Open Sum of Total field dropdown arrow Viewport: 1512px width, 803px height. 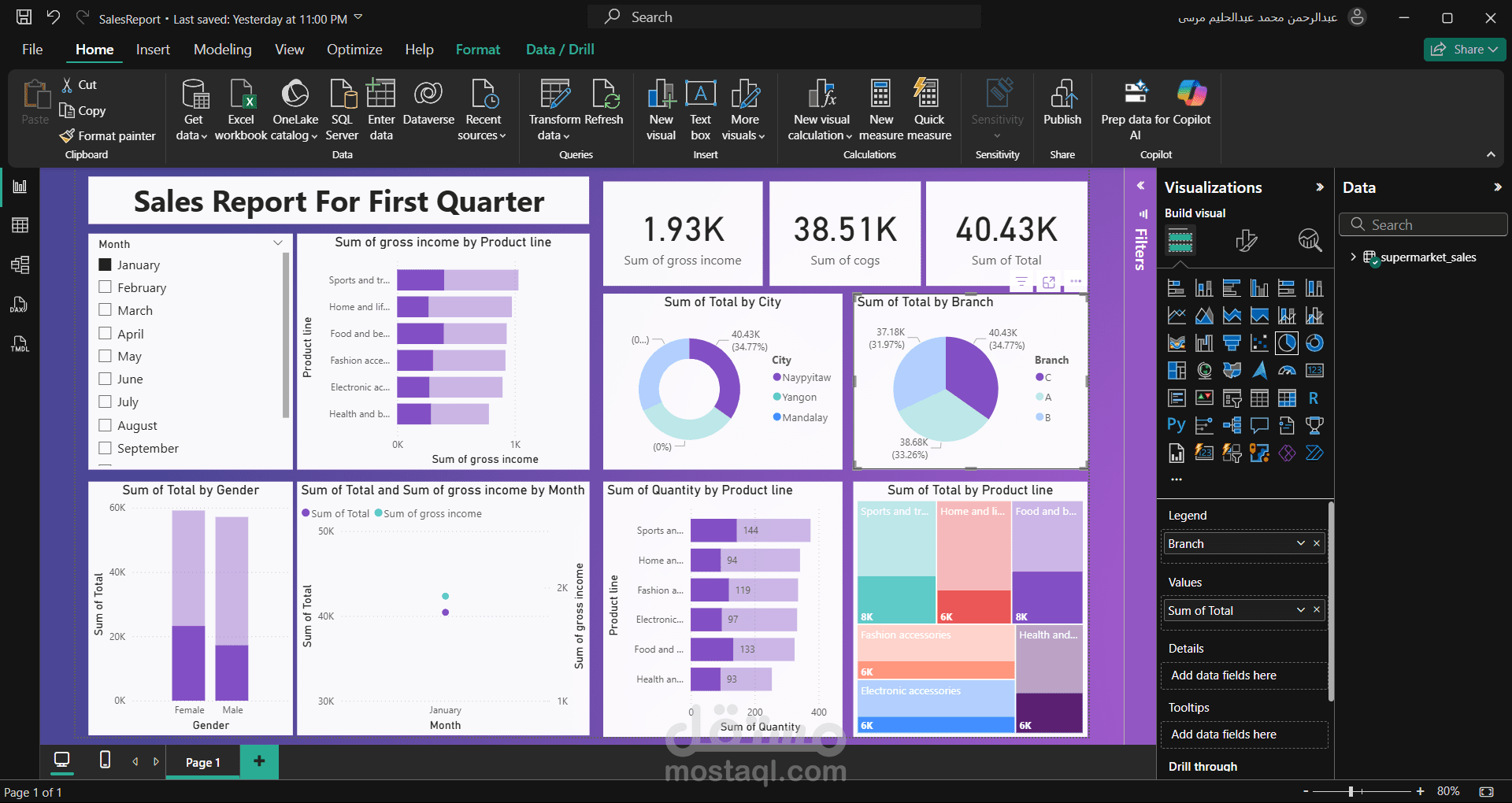pyautogui.click(x=1301, y=610)
